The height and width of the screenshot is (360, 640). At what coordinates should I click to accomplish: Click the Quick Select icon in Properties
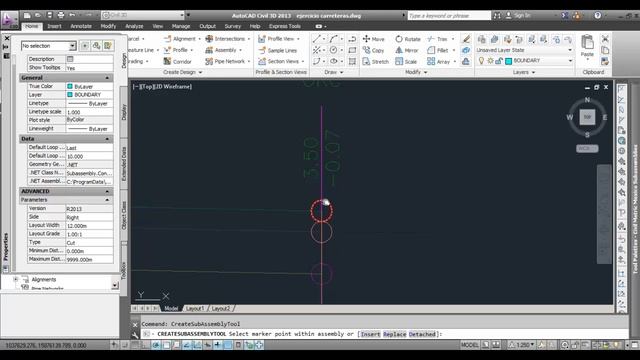[x=107, y=46]
